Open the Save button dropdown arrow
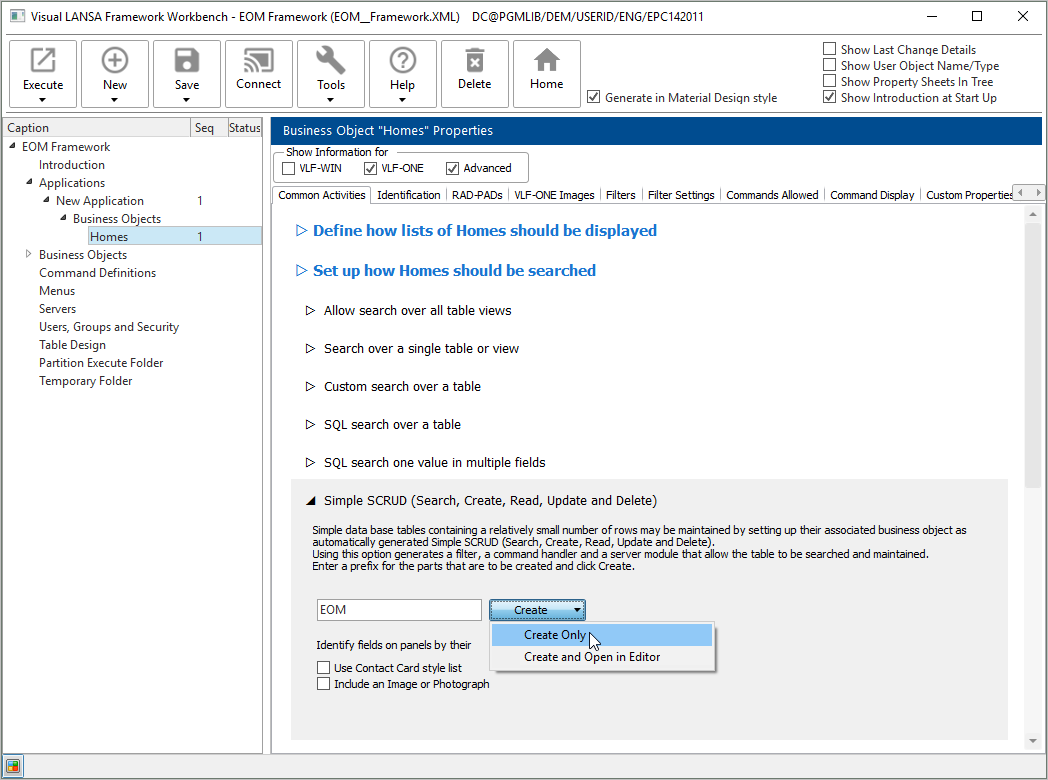 pyautogui.click(x=186, y=100)
